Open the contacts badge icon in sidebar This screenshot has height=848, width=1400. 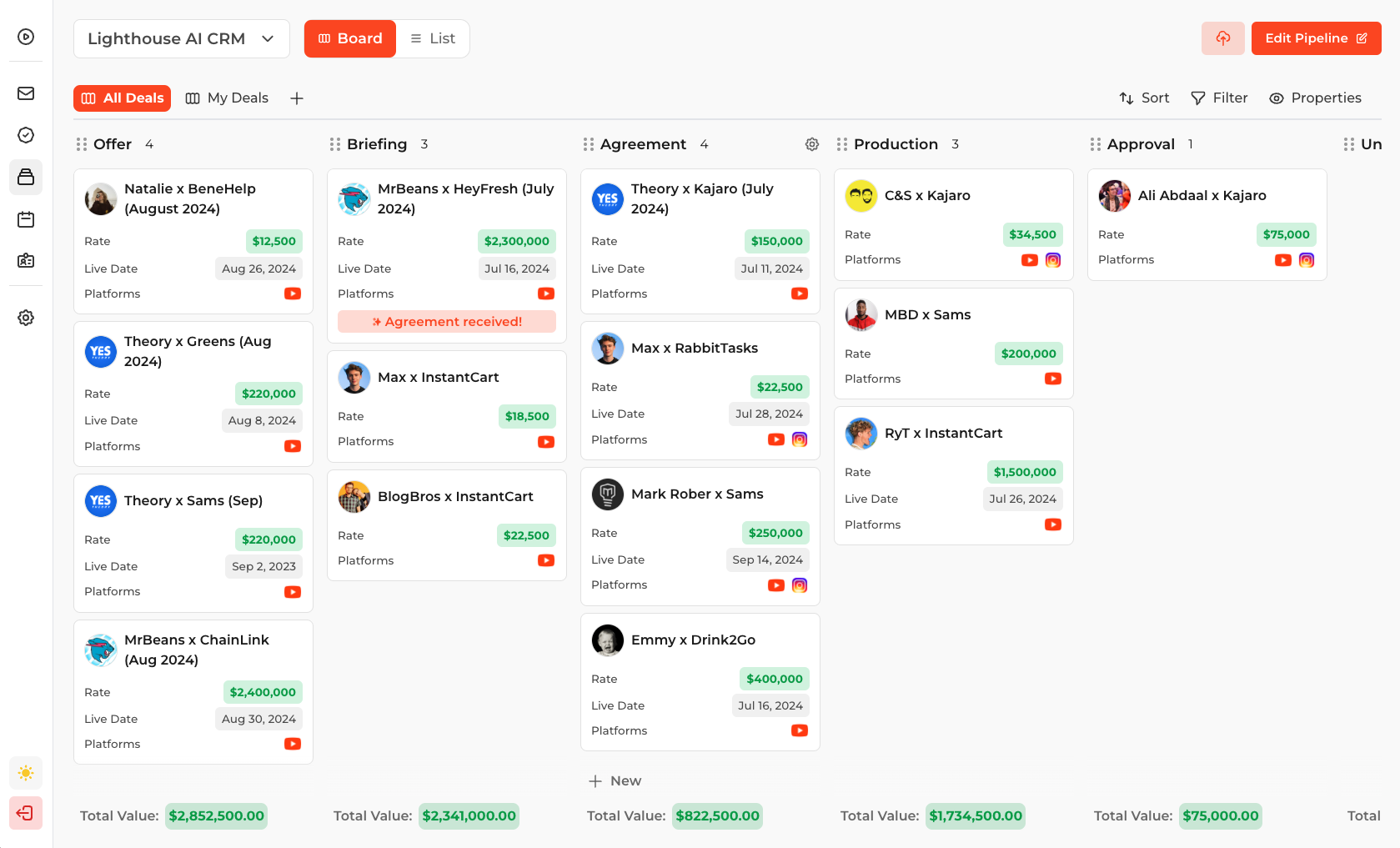[x=26, y=260]
